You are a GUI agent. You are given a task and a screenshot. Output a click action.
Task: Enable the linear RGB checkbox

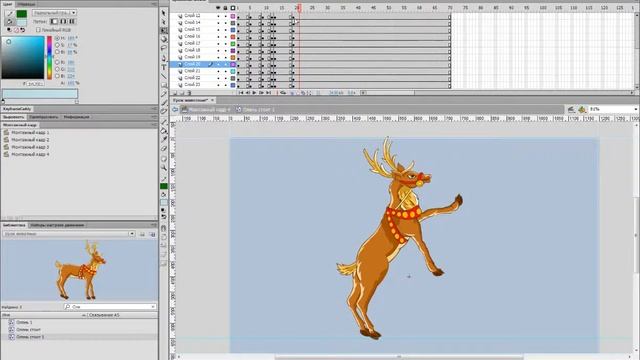(x=38, y=30)
